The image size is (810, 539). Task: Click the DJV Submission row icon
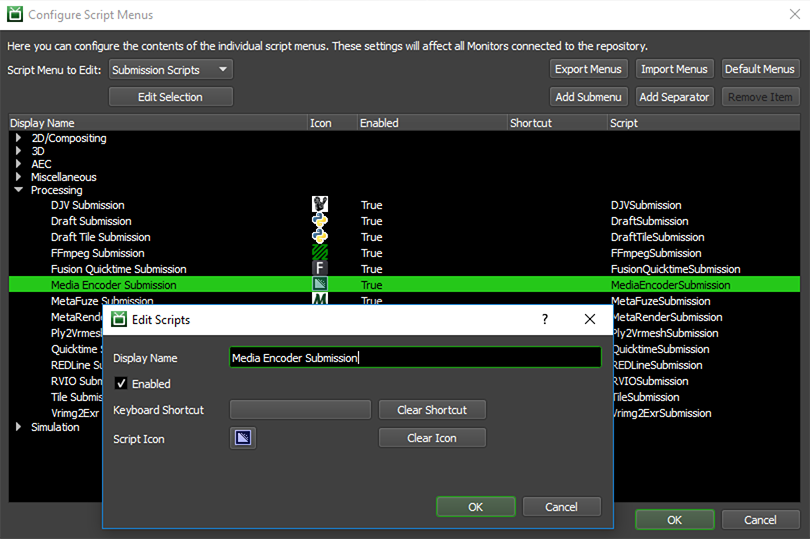(320, 205)
